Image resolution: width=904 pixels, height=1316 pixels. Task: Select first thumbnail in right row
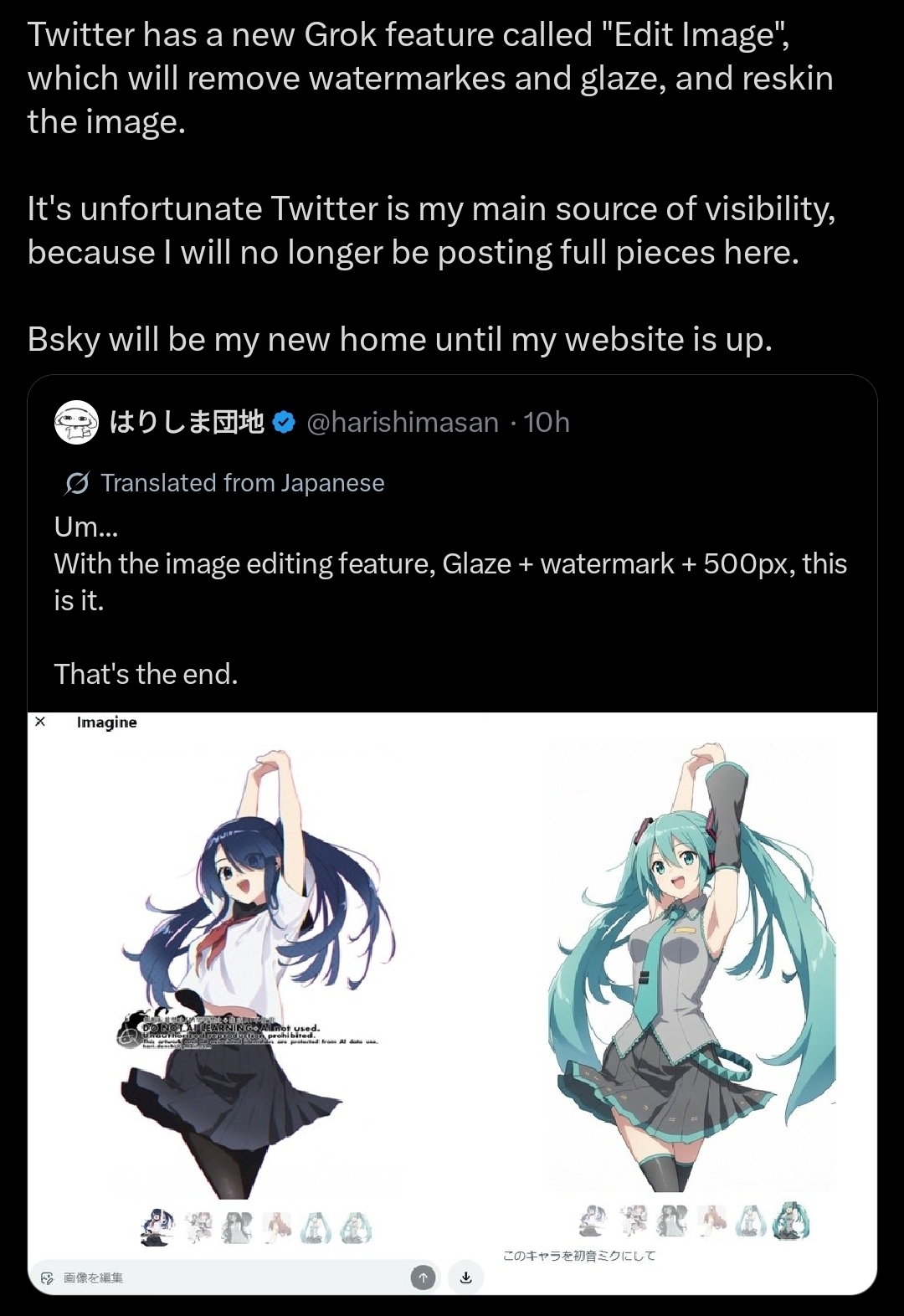[x=593, y=1221]
